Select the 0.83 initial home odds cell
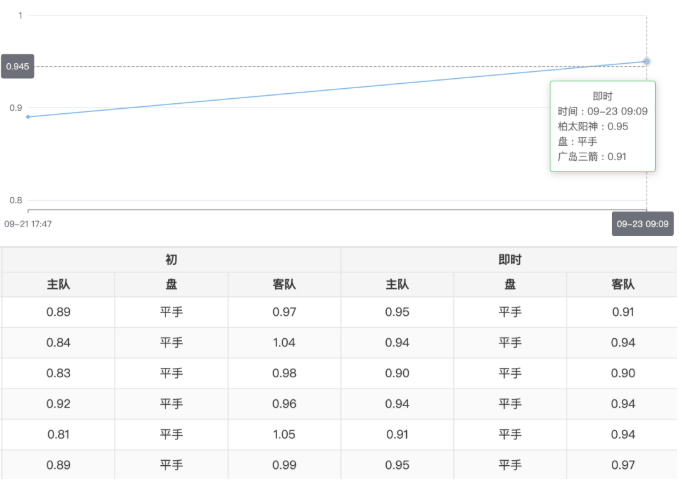This screenshot has width=682, height=499. (58, 374)
